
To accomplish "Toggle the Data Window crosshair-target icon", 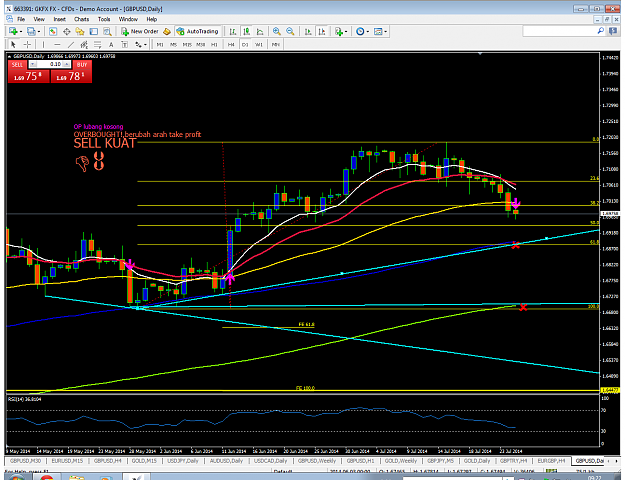I will tap(67, 31).
